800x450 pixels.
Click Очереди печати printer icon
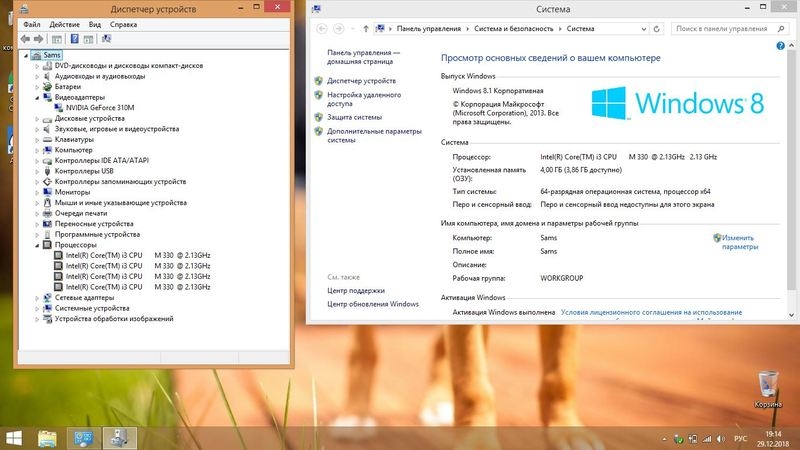tap(47, 213)
